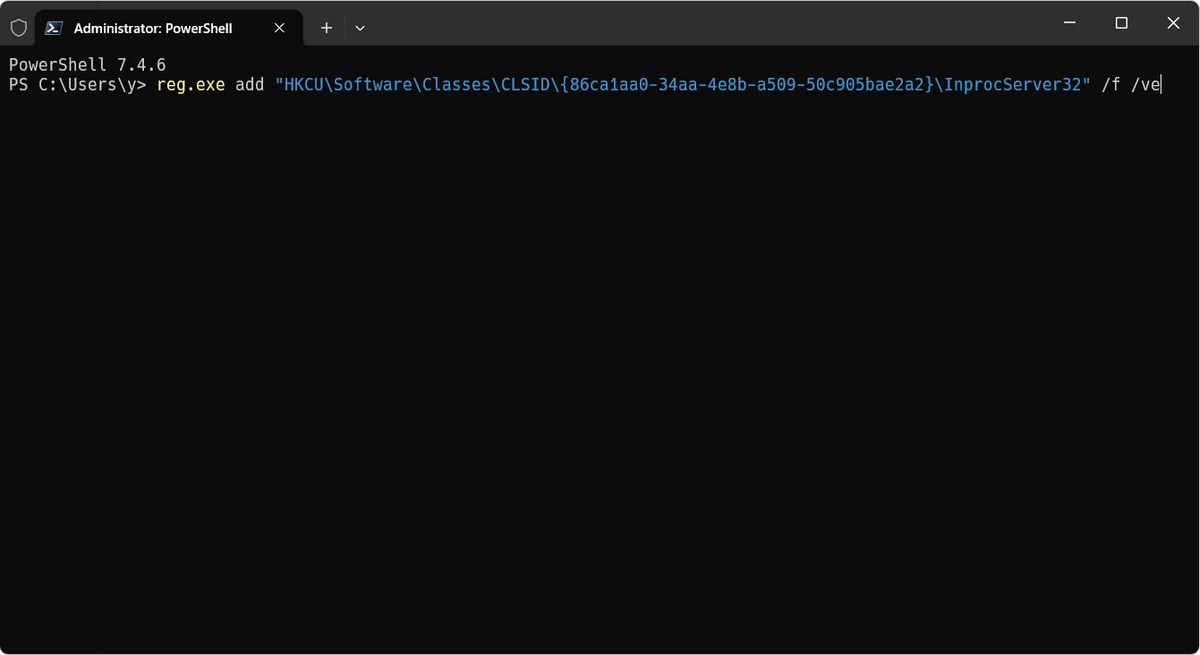Click the PowerShell icon on the tab
The height and width of the screenshot is (655, 1200).
pyautogui.click(x=55, y=28)
